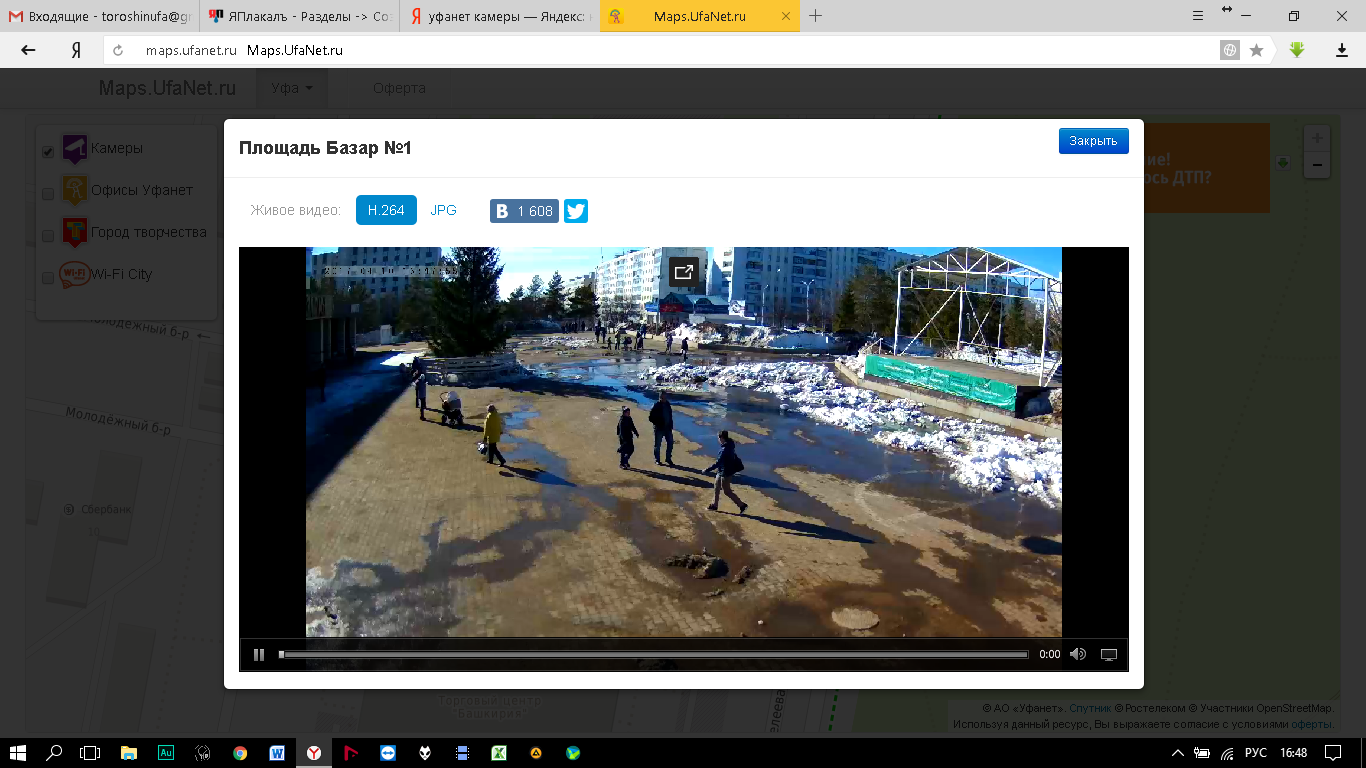Image resolution: width=1366 pixels, height=768 pixels.
Task: Expand the Уфа city dropdown
Action: click(292, 88)
